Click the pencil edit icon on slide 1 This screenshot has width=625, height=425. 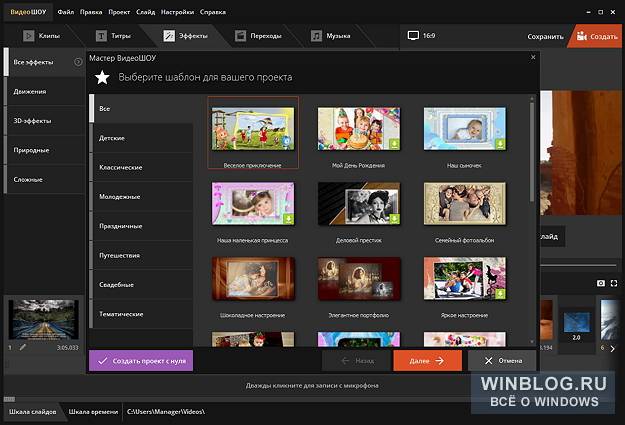point(23,347)
